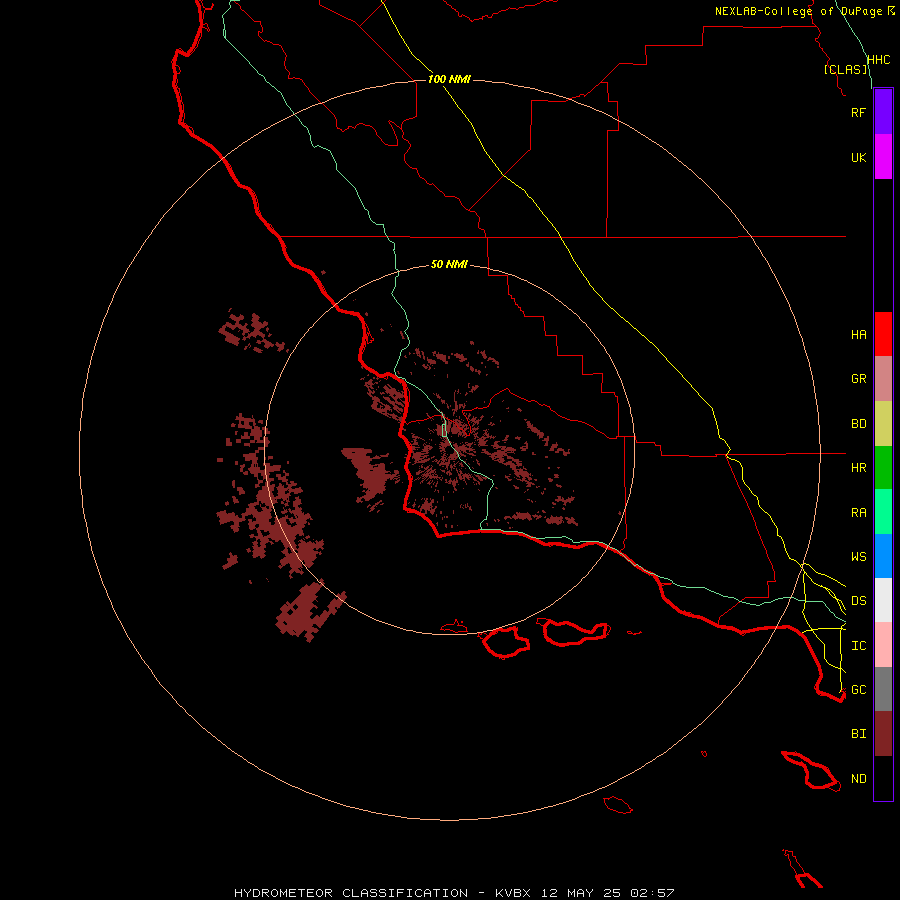Click the purple RF color swatch

(883, 112)
